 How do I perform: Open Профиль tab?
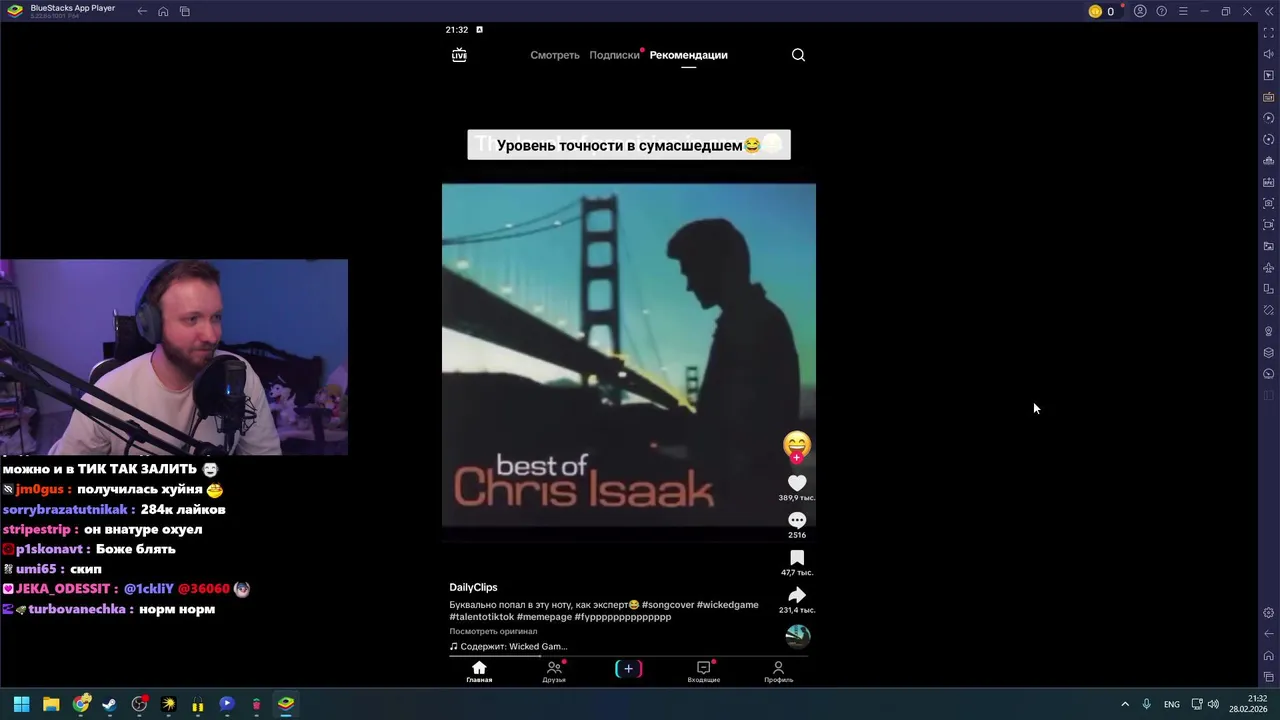point(778,672)
